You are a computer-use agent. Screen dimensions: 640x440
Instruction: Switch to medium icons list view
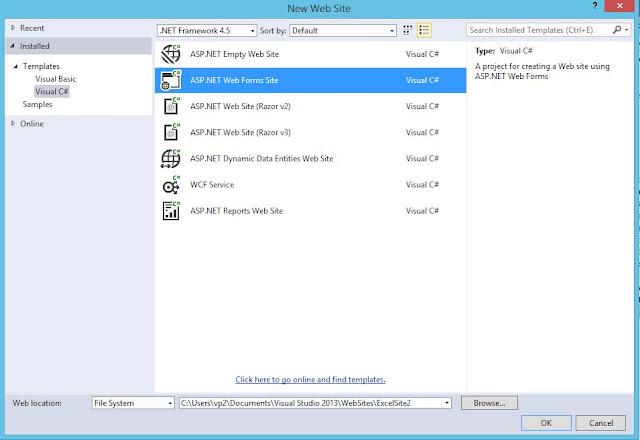pyautogui.click(x=424, y=30)
